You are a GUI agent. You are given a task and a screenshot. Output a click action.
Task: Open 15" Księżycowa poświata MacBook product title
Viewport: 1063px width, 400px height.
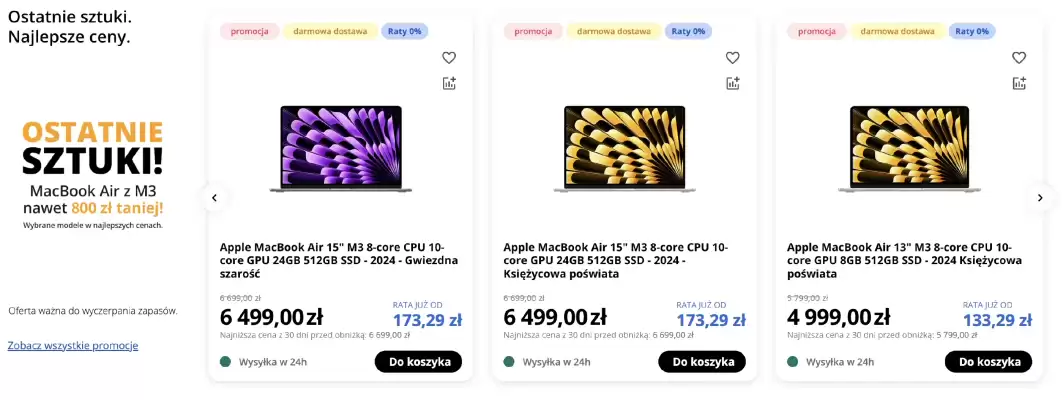616,260
